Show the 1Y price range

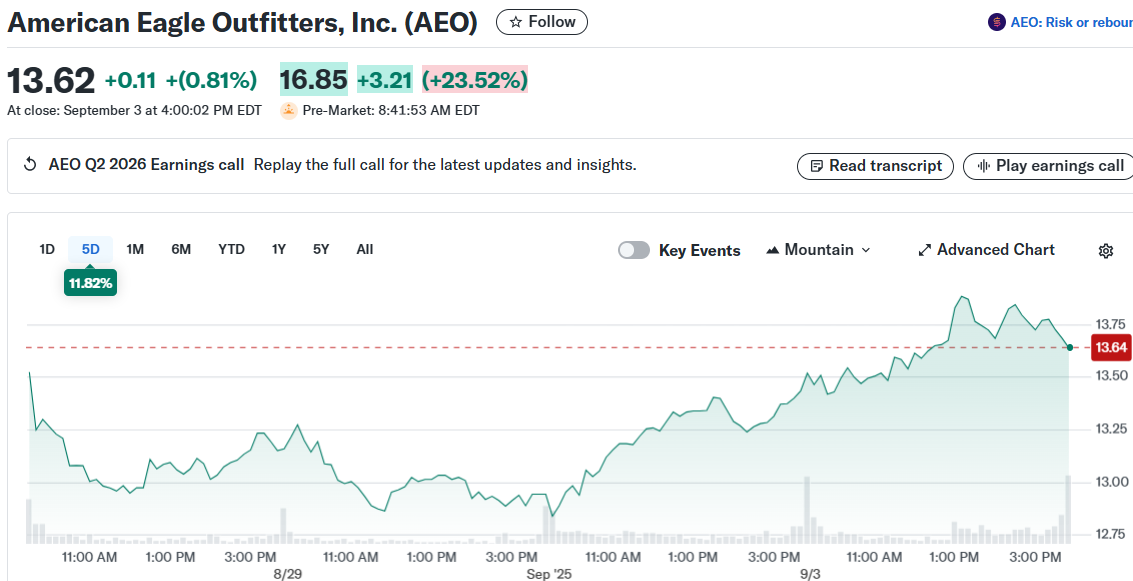[279, 249]
